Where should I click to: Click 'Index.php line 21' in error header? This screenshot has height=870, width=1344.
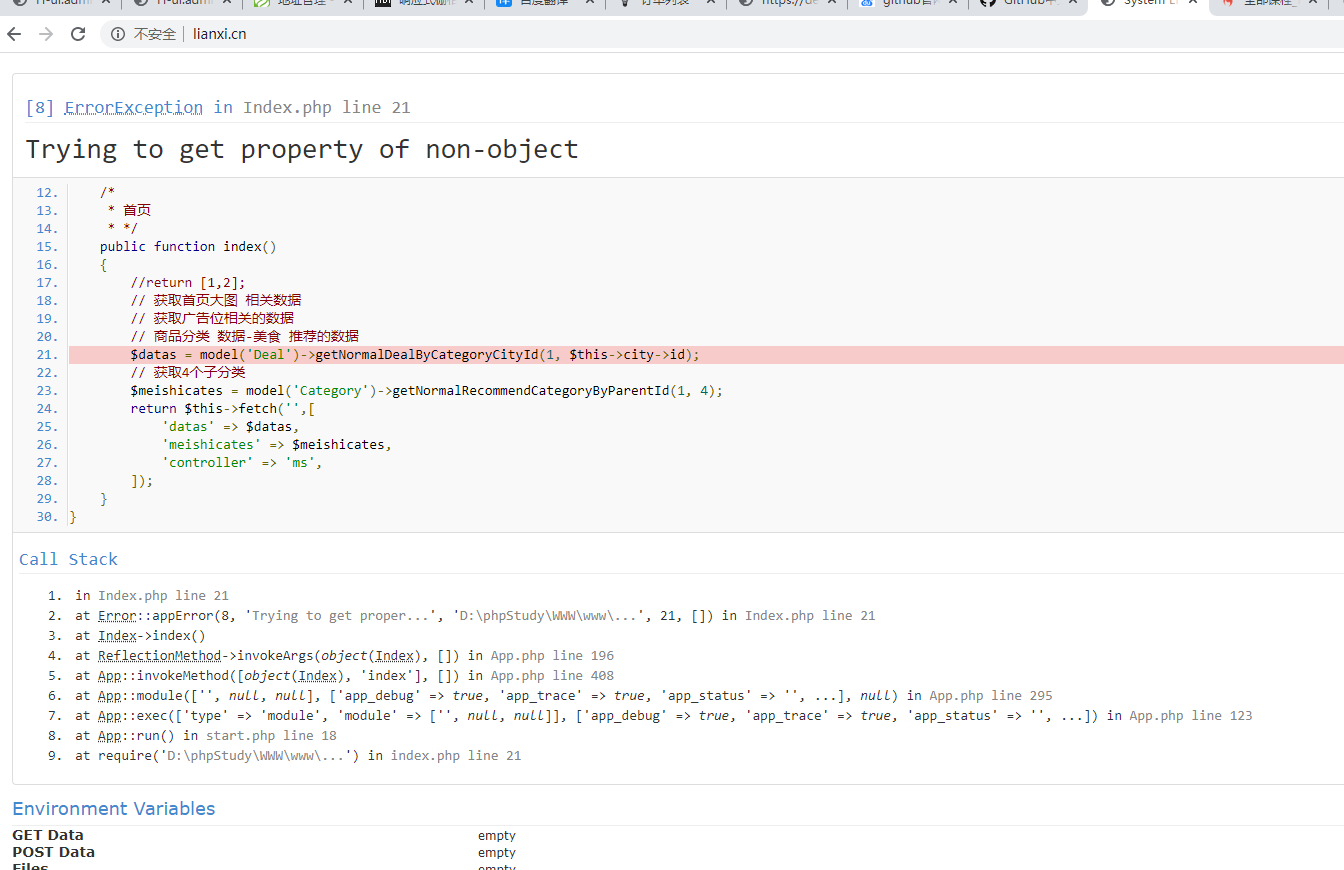[x=327, y=107]
